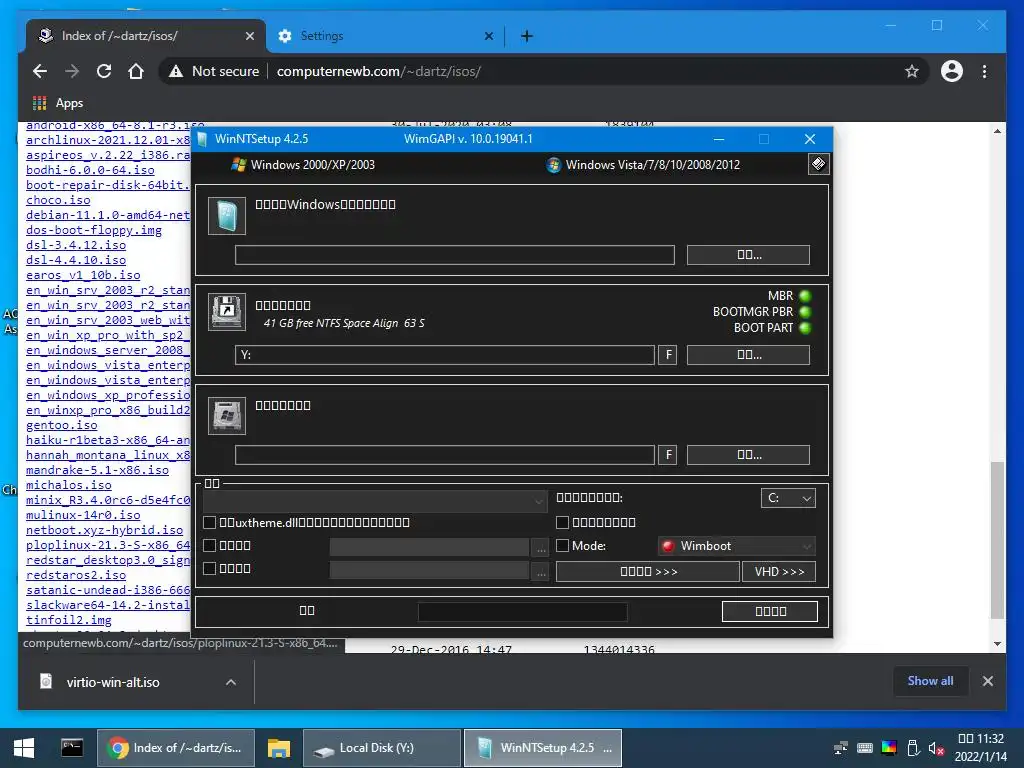Select the Windows 2000/XP/2003 tab
Image resolution: width=1024 pixels, height=768 pixels.
point(304,165)
